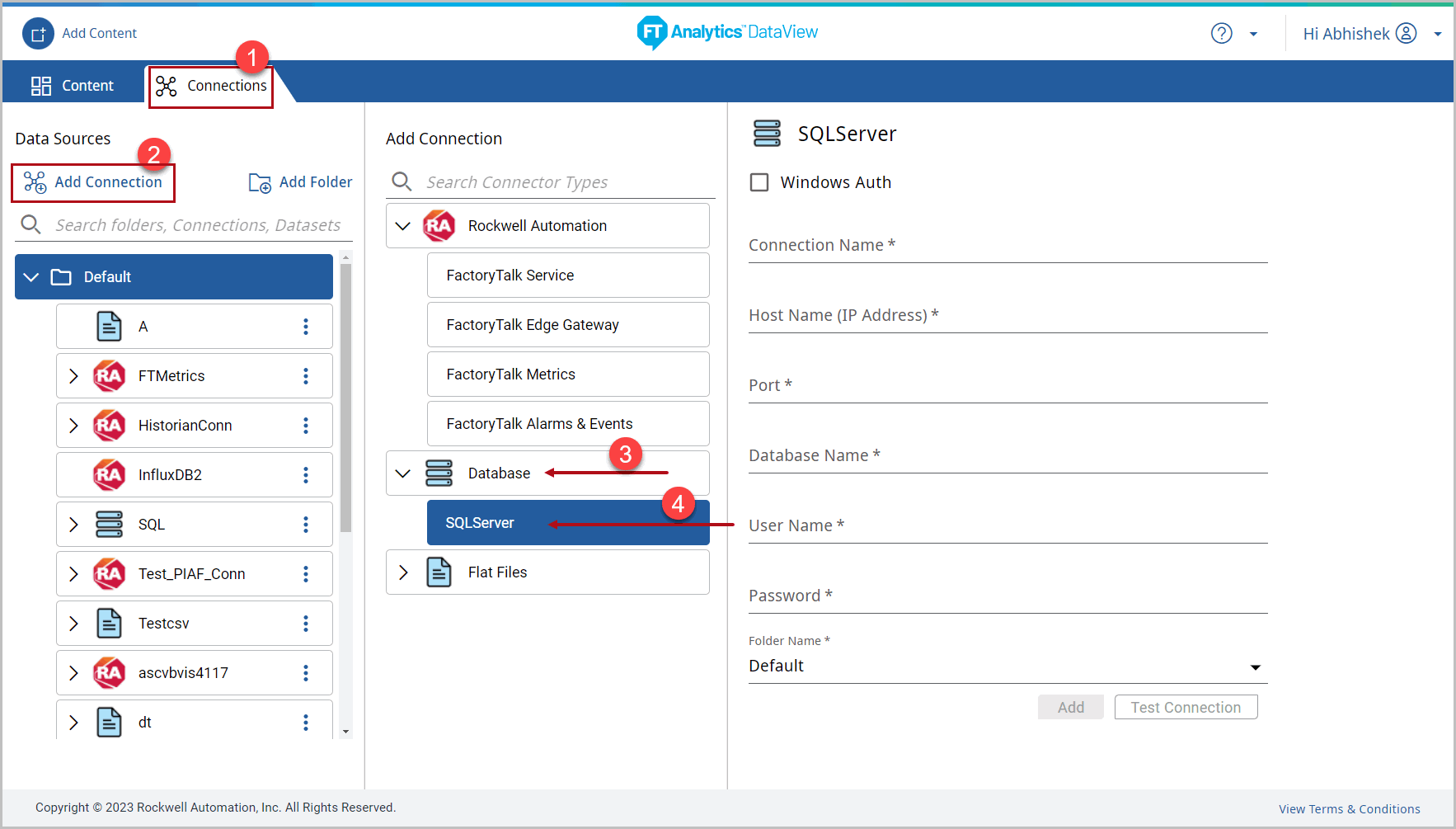Viewport: 1456px width, 829px height.
Task: Switch to the Content tab
Action: pyautogui.click(x=73, y=86)
